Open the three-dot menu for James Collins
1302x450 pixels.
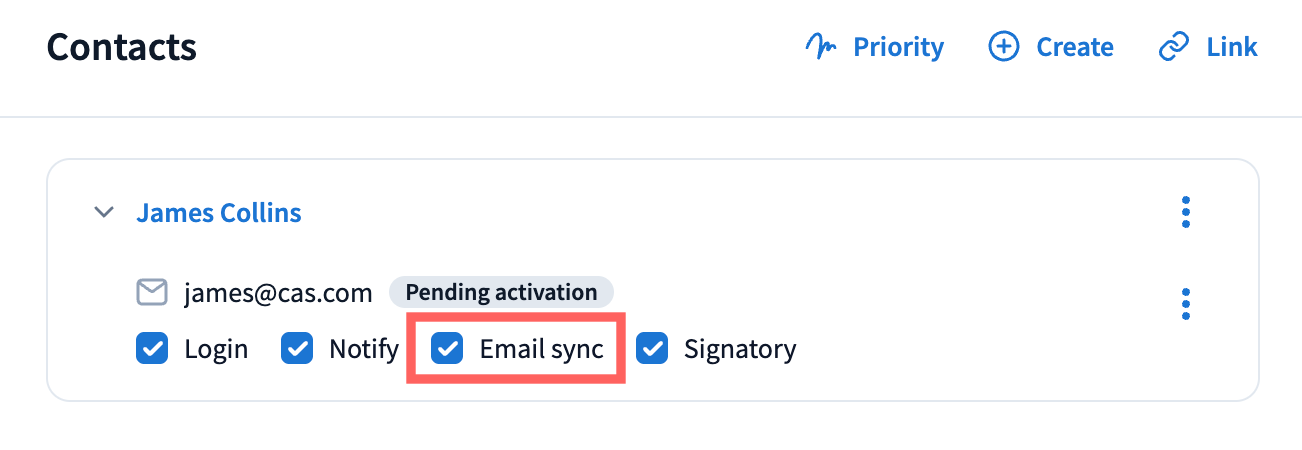click(1186, 212)
